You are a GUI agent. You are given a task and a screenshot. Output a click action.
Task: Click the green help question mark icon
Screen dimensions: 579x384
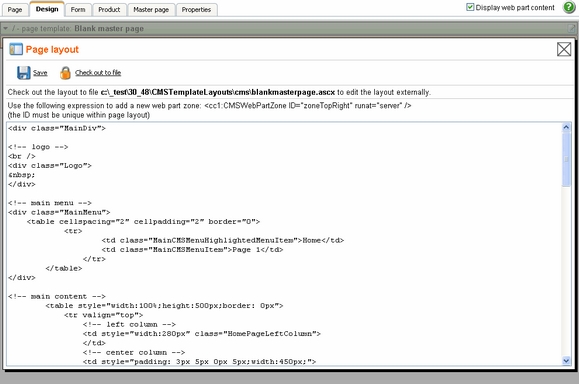click(569, 7)
